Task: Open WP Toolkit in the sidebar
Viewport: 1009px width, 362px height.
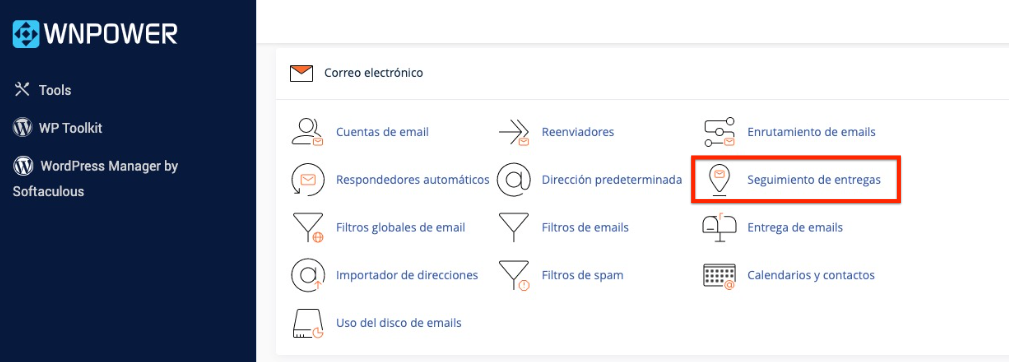Action: (57, 128)
